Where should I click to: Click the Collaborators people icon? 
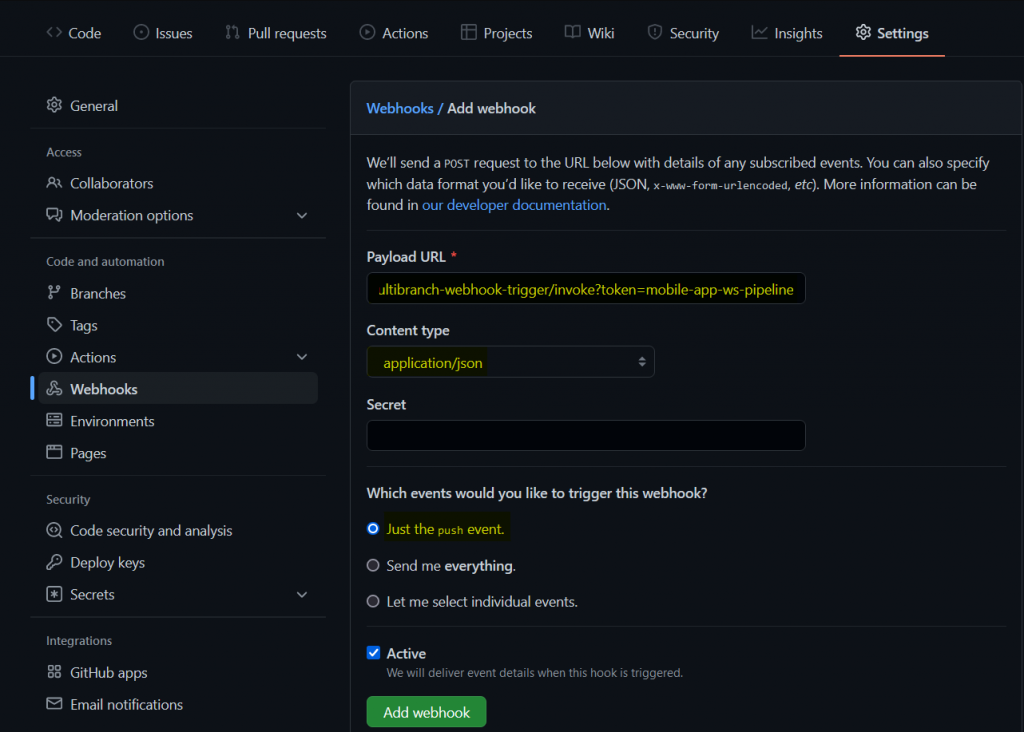pos(54,183)
